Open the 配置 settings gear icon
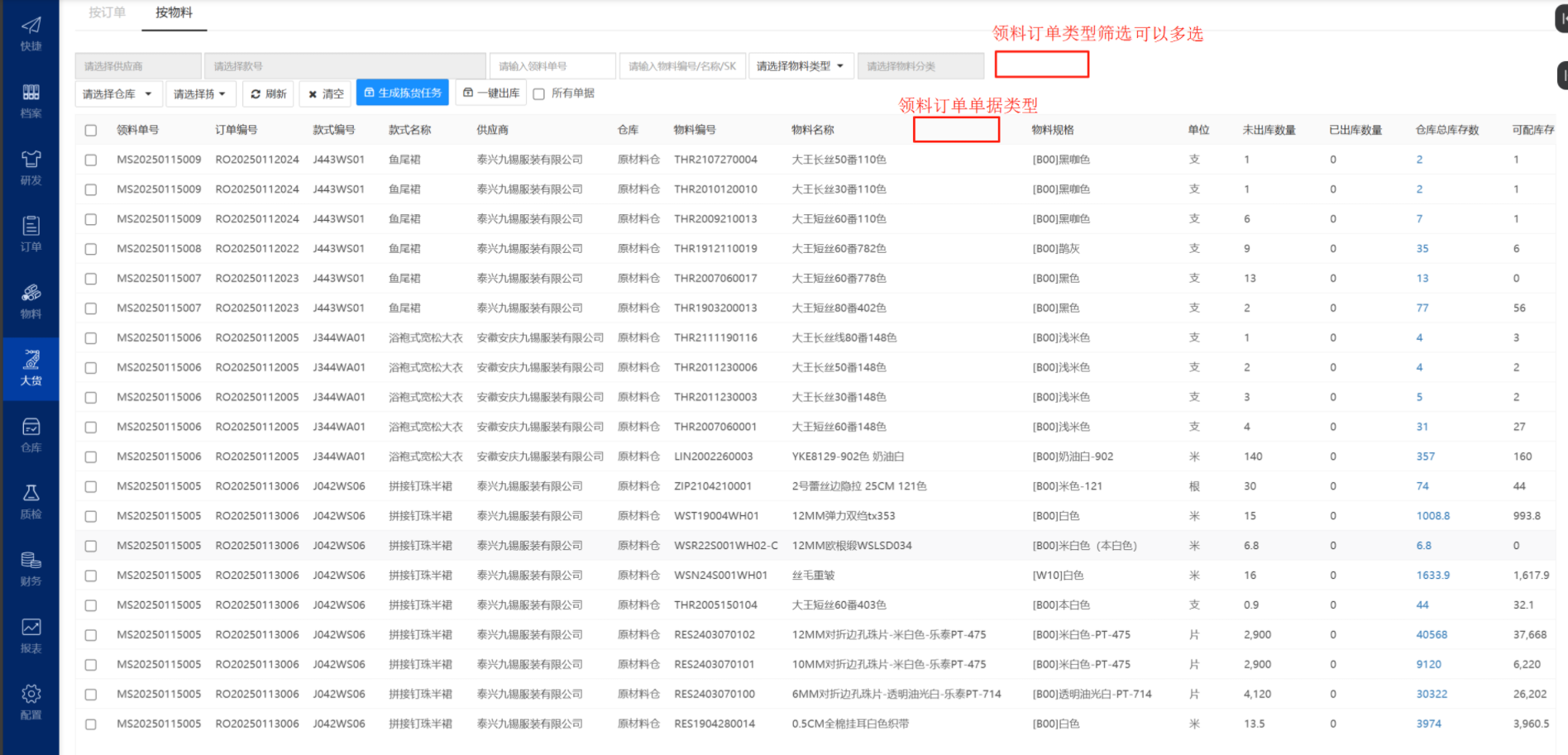 31,702
